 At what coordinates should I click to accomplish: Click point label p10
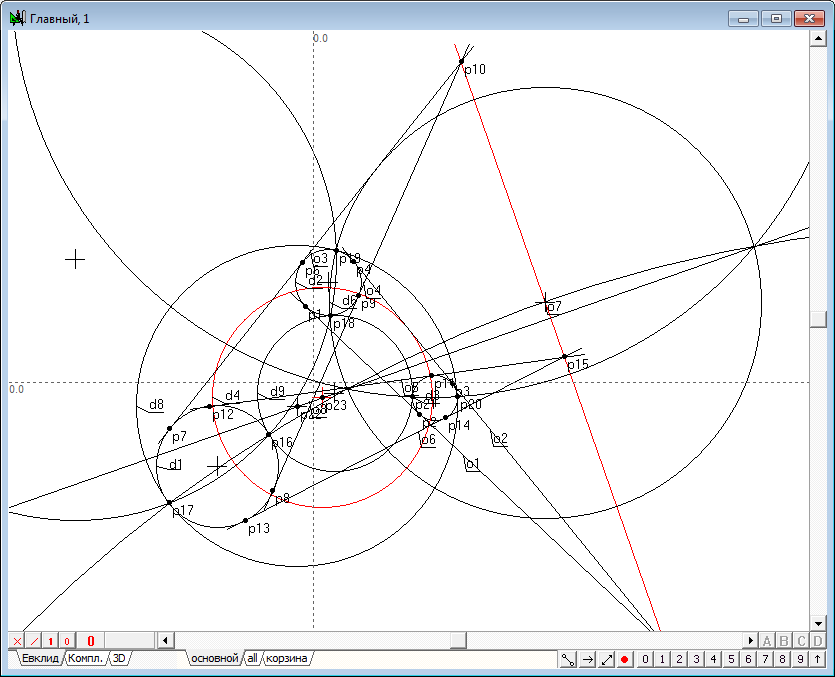tap(475, 69)
